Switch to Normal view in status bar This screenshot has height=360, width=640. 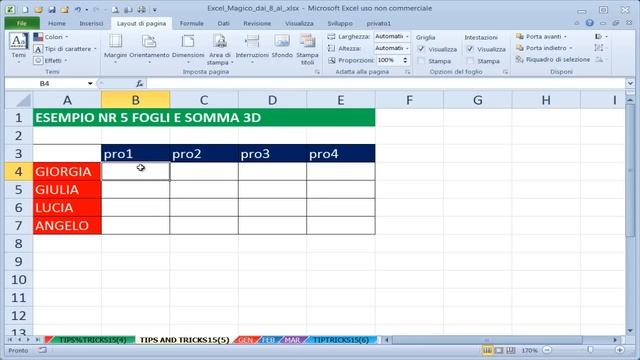coord(487,350)
